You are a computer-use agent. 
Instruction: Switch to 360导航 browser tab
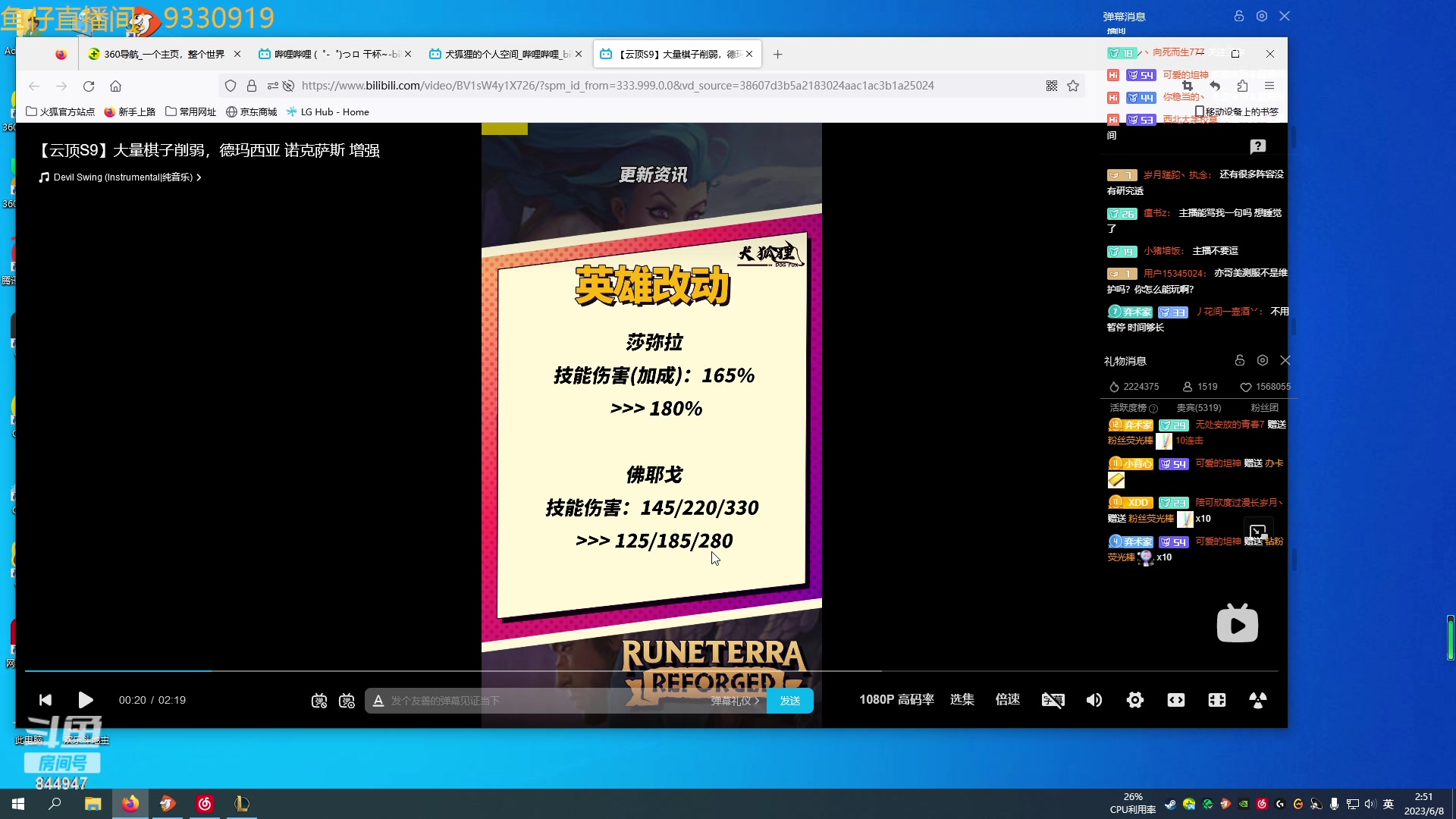(x=164, y=54)
